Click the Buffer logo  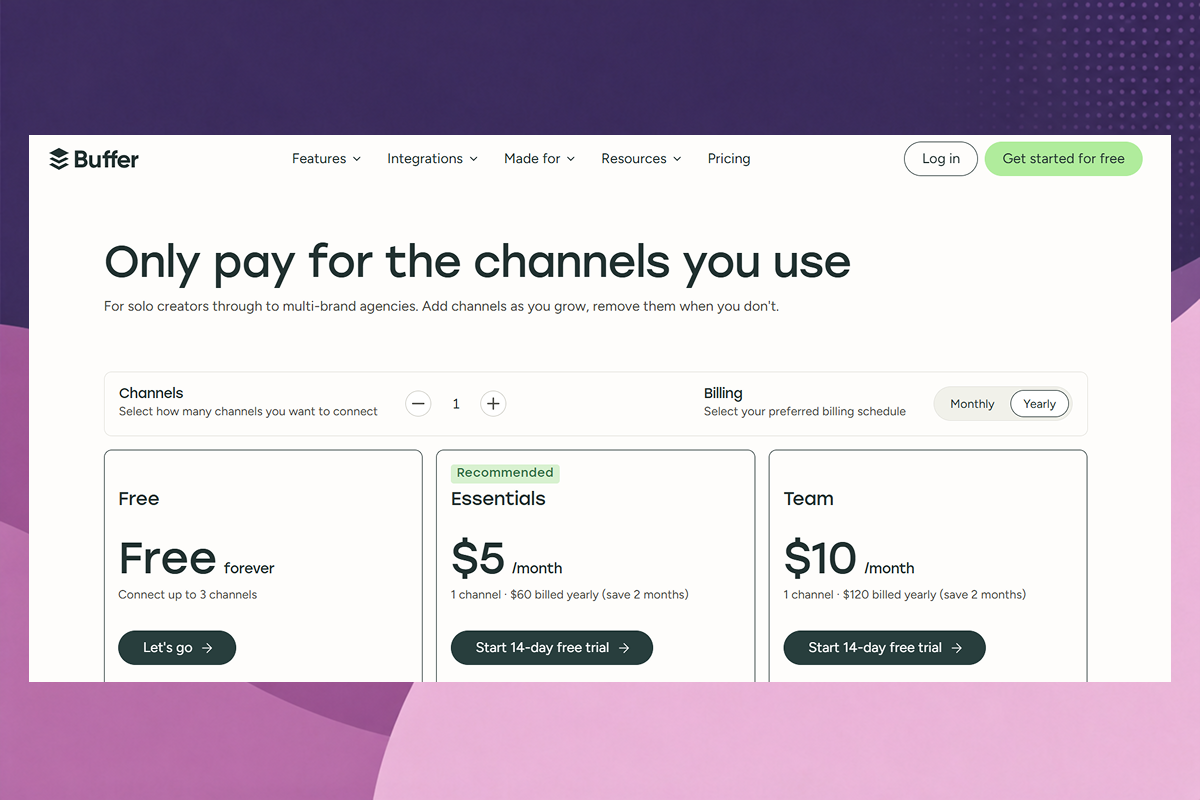click(x=94, y=159)
